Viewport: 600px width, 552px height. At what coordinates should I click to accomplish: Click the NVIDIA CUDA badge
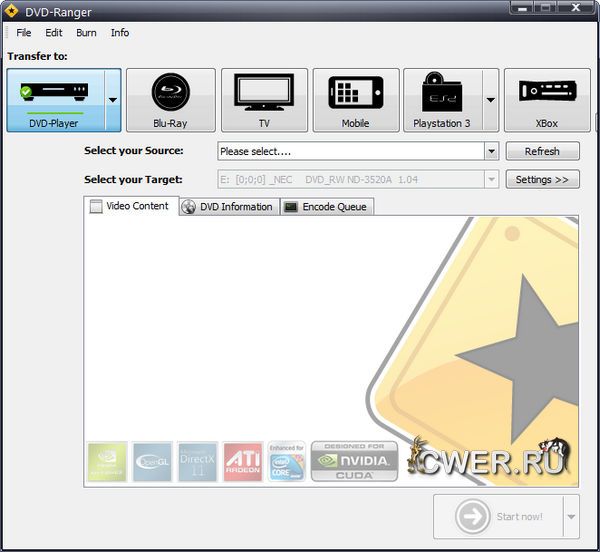point(354,461)
